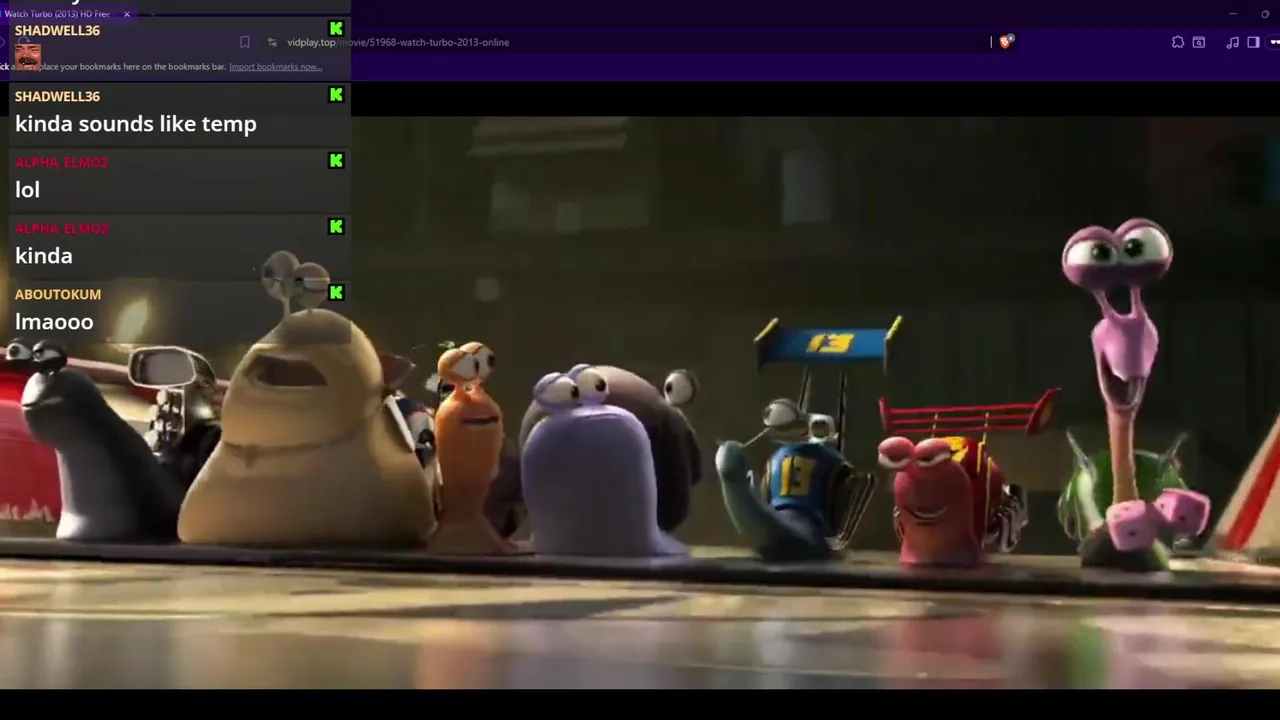Click the Turbo movie video player

pos(640,400)
